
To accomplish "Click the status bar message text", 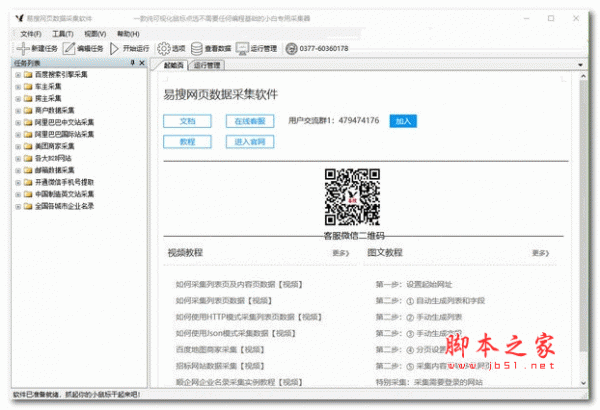I will pyautogui.click(x=77, y=394).
